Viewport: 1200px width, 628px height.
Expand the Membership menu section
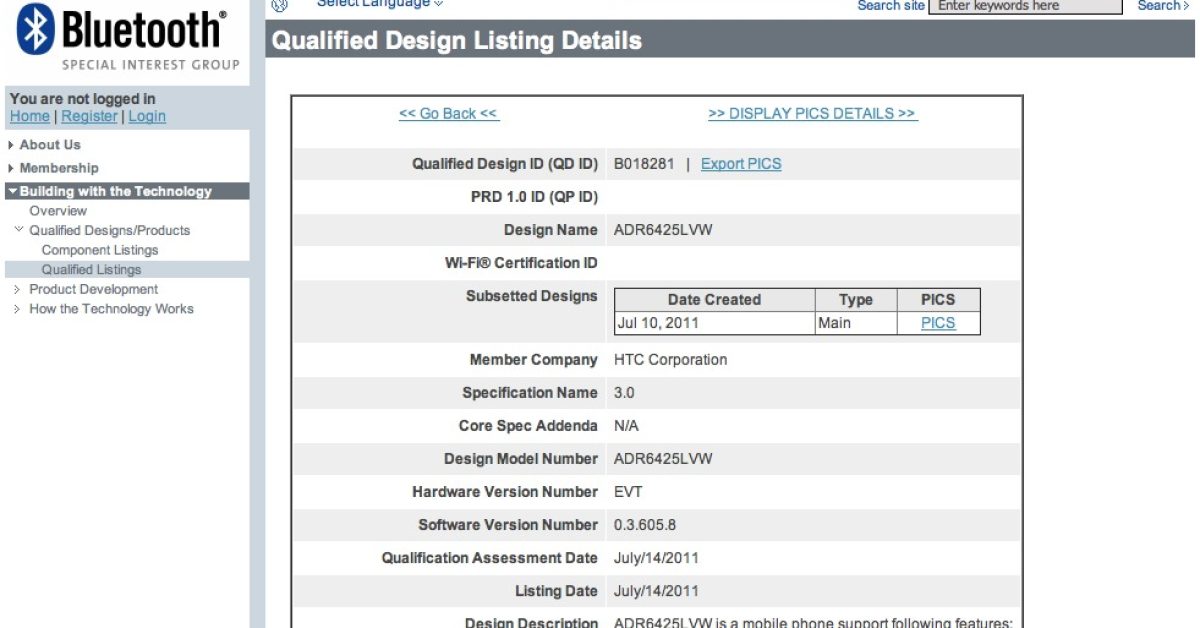pyautogui.click(x=59, y=168)
